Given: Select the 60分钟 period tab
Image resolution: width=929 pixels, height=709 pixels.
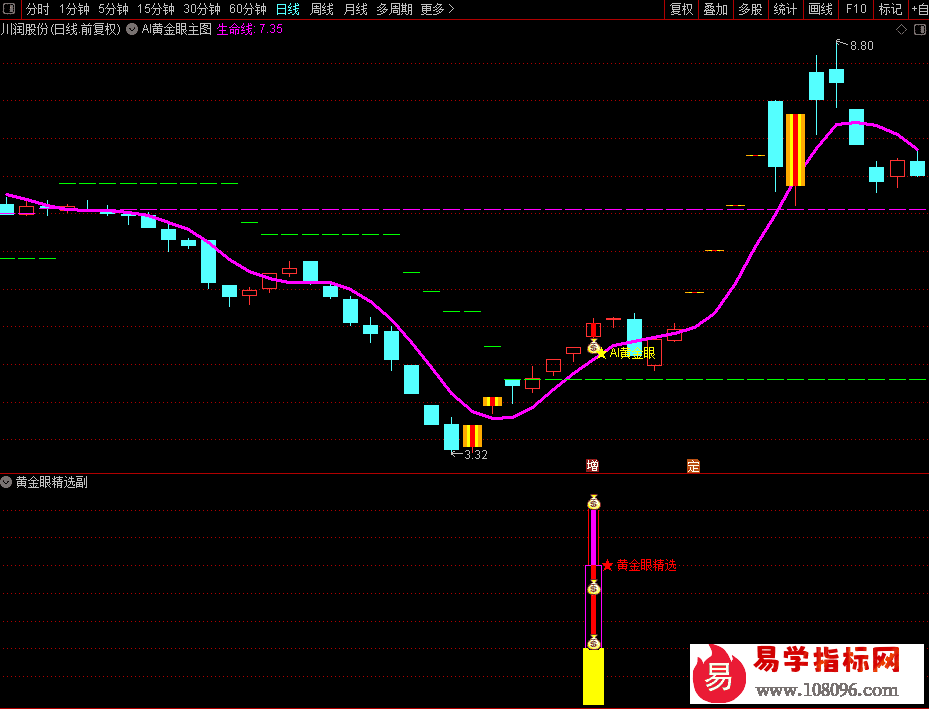Looking at the screenshot, I should pos(247,9).
